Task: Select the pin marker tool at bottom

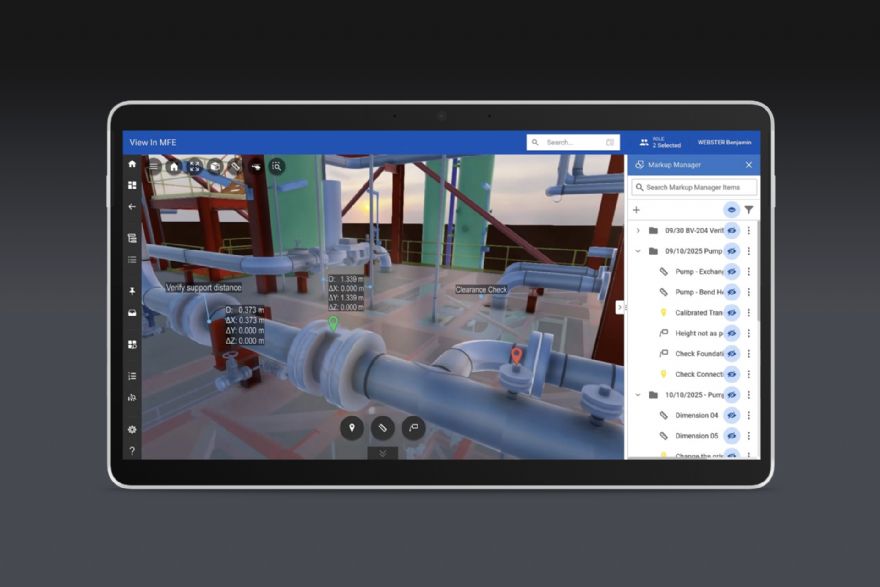Action: 351,428
